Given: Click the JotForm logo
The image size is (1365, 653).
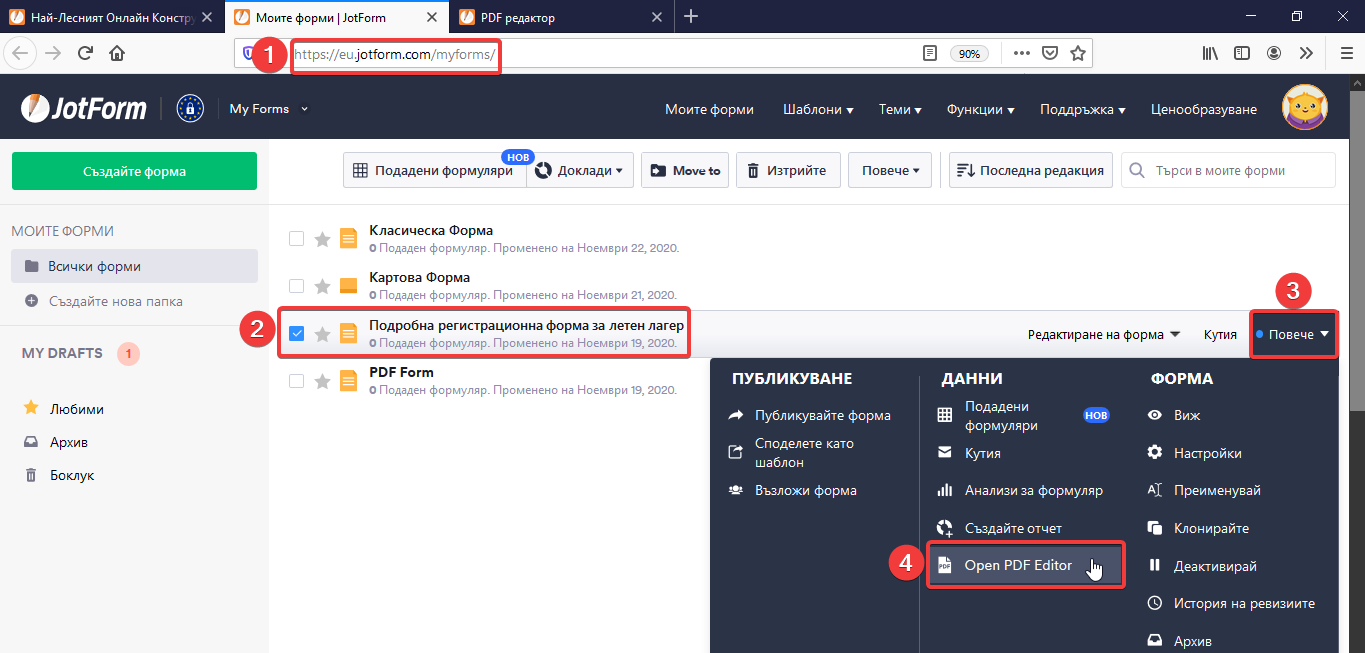Looking at the screenshot, I should tap(84, 109).
